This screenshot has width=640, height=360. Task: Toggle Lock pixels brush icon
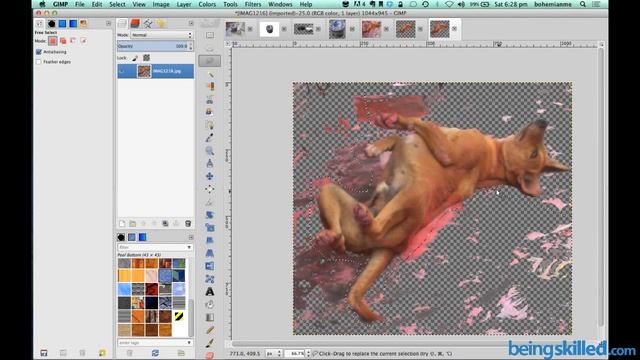(x=135, y=58)
